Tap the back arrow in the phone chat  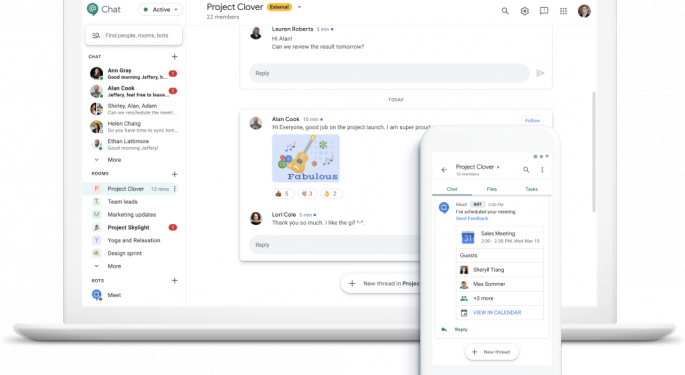click(444, 170)
